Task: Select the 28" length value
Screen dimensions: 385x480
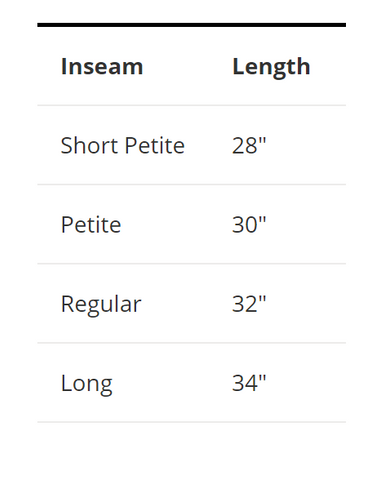Action: (249, 146)
